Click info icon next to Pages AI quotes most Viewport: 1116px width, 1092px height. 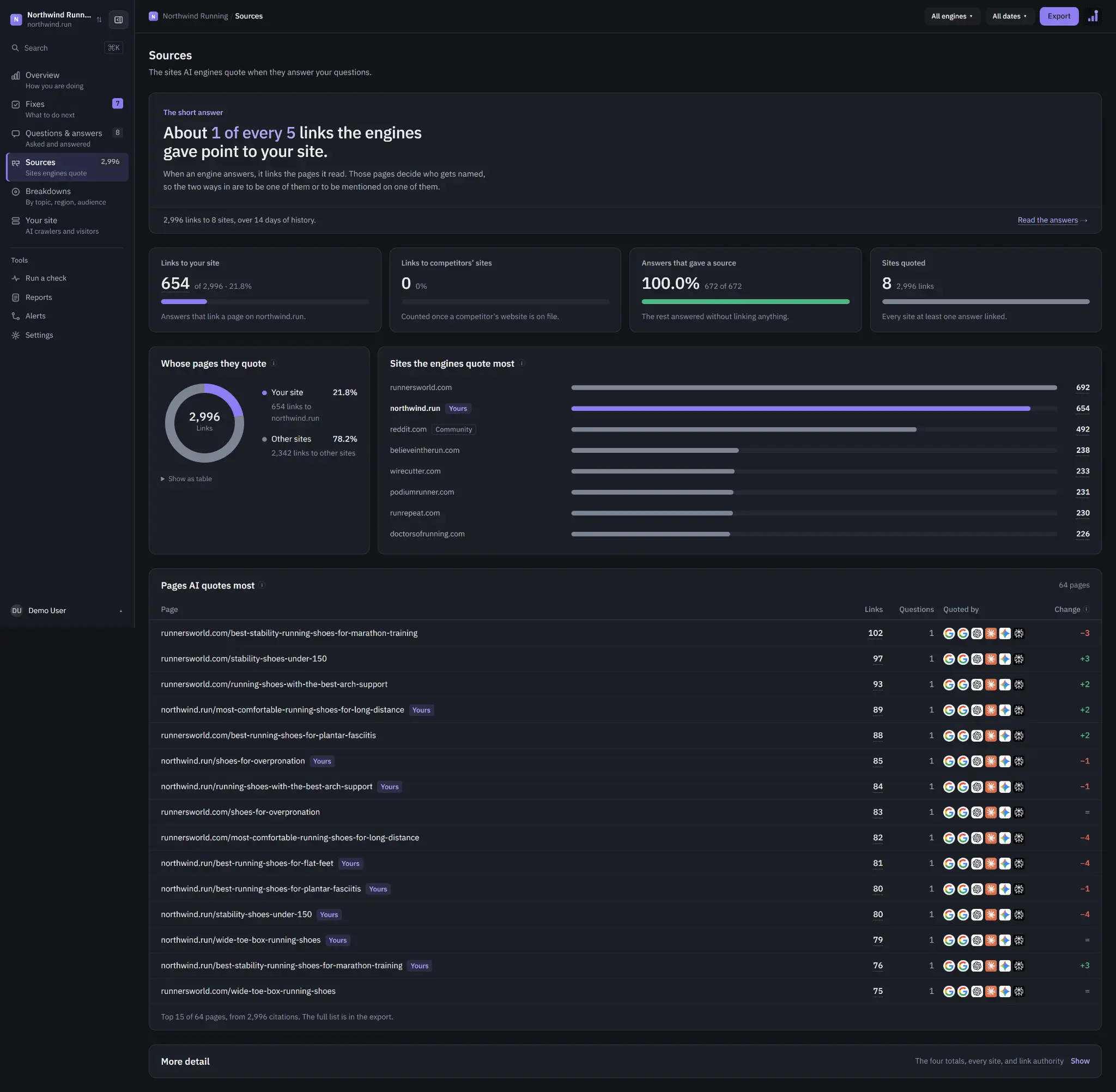262,585
